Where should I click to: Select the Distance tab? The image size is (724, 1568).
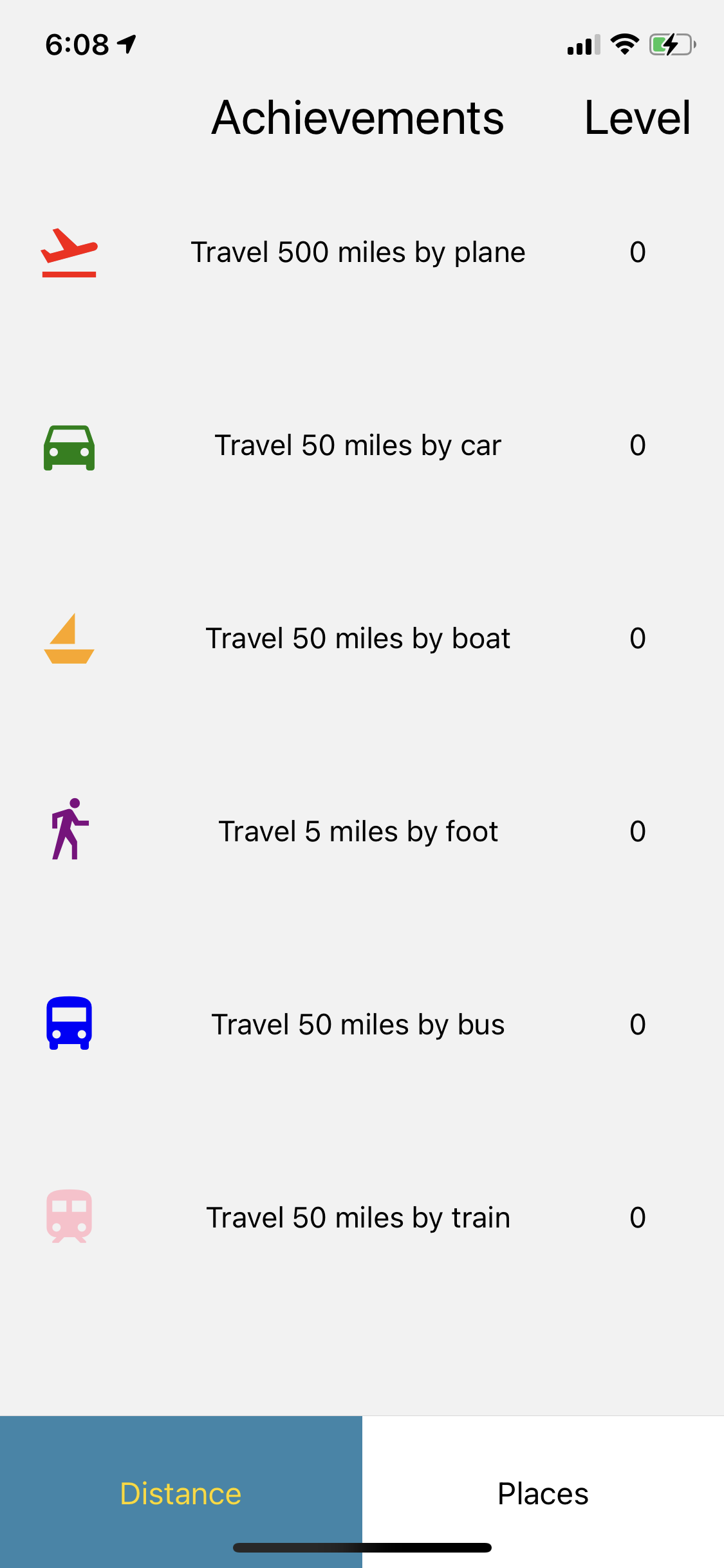click(x=181, y=1493)
